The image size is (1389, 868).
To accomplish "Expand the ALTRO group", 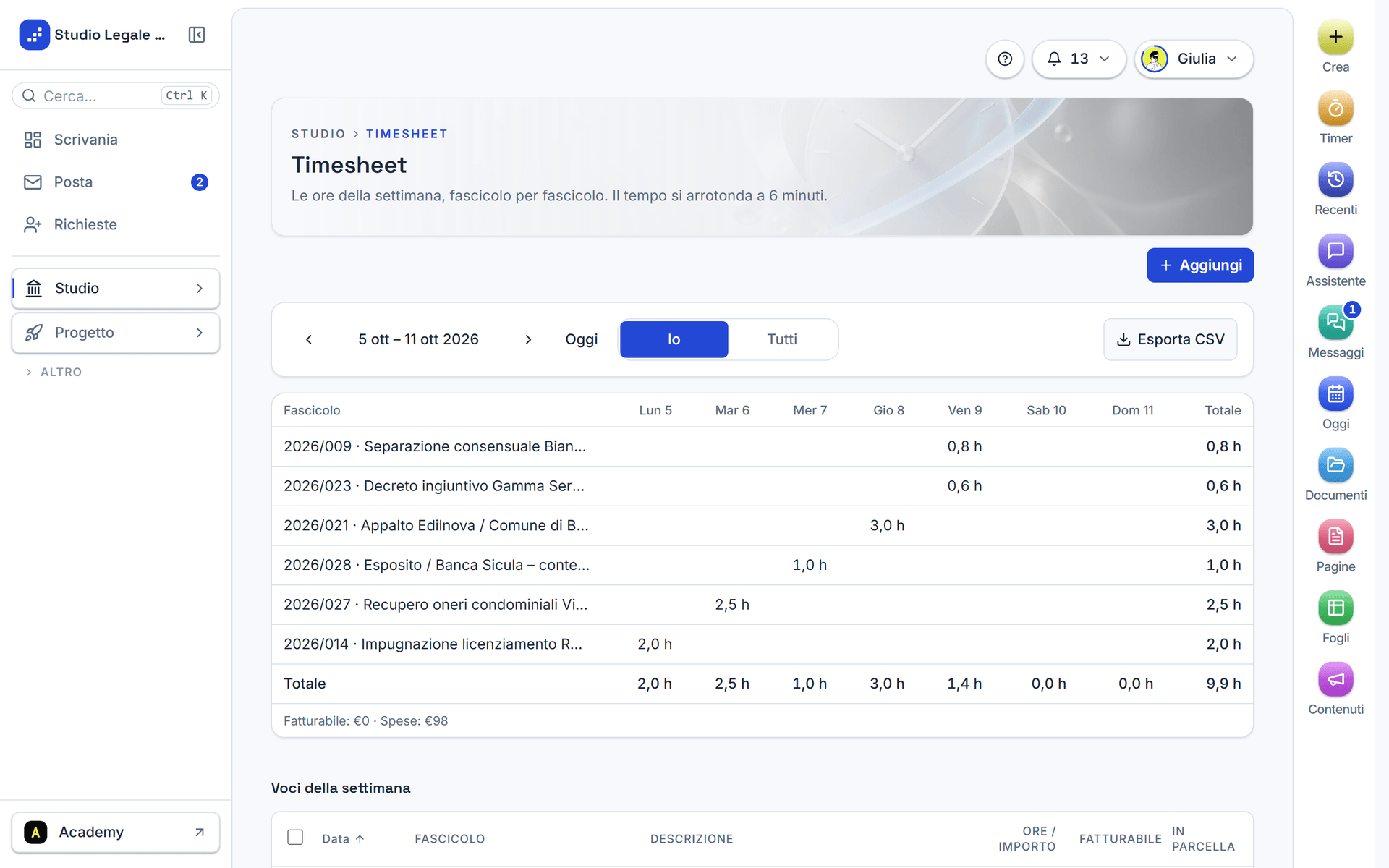I will click(54, 372).
